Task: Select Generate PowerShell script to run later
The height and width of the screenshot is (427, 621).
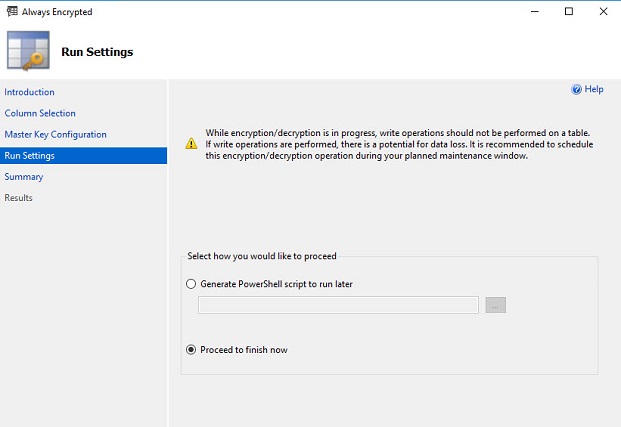Action: coord(192,284)
